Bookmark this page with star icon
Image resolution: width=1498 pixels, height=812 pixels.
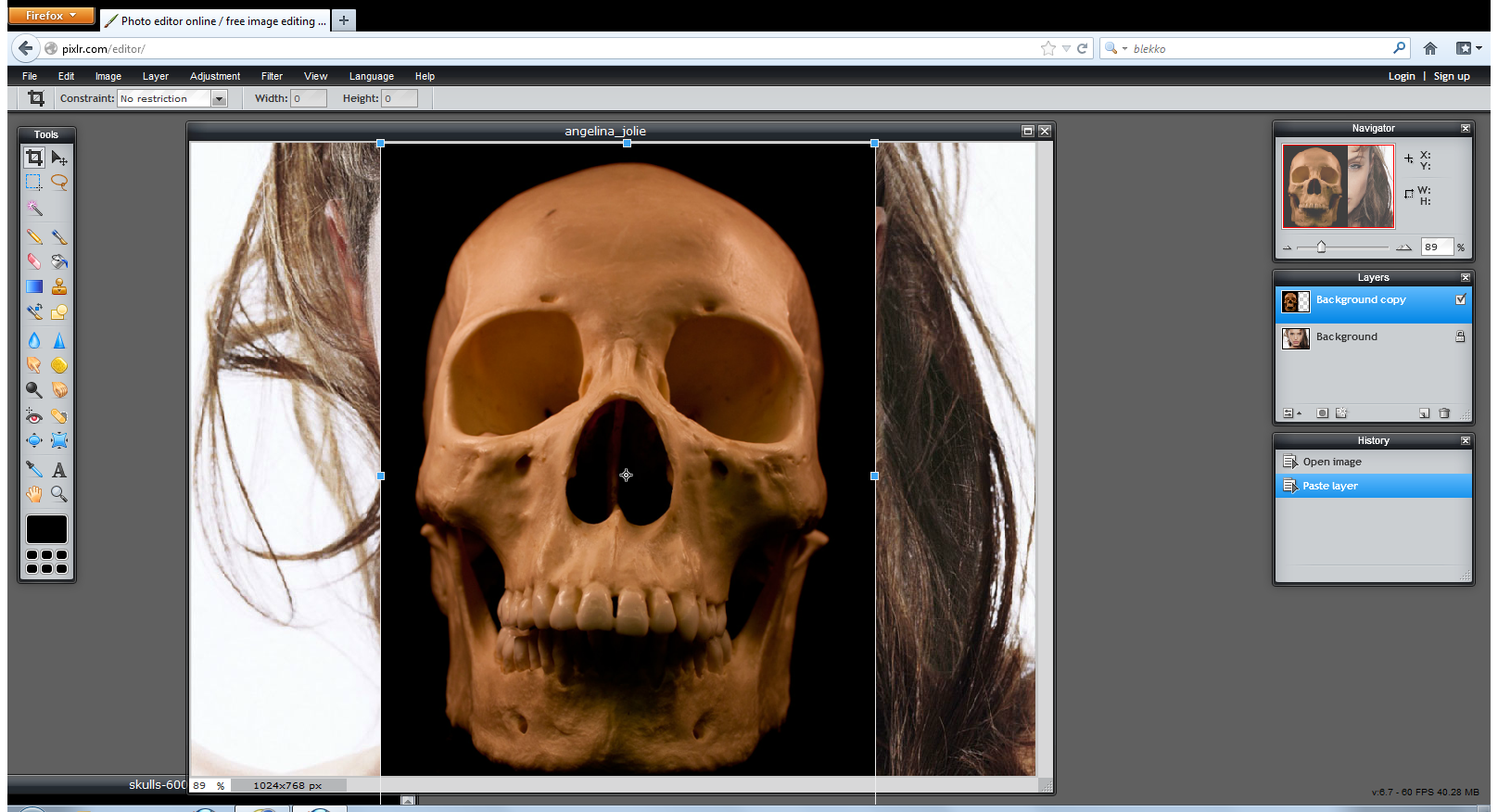click(x=1048, y=48)
